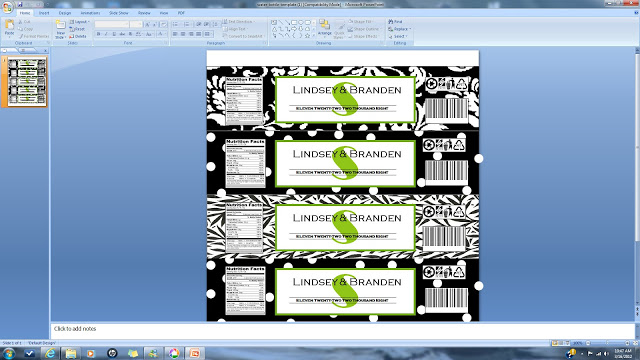Open Quick Styles gallery
Viewport: 640px width, 360px height.
tap(339, 30)
